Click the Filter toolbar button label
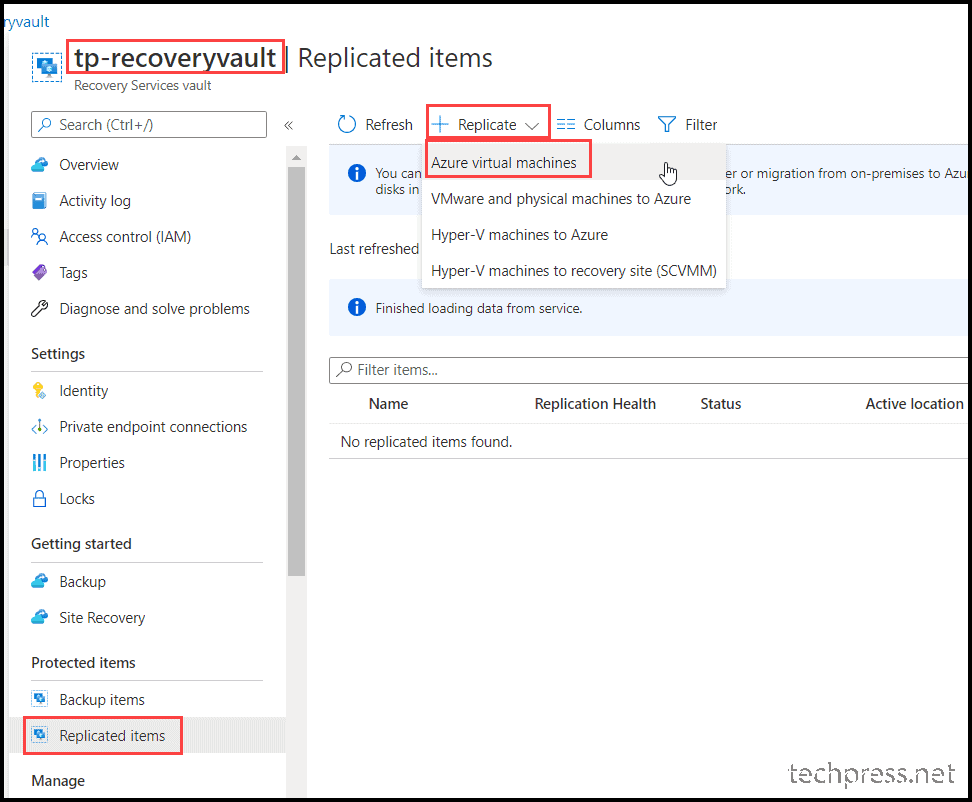 coord(701,125)
